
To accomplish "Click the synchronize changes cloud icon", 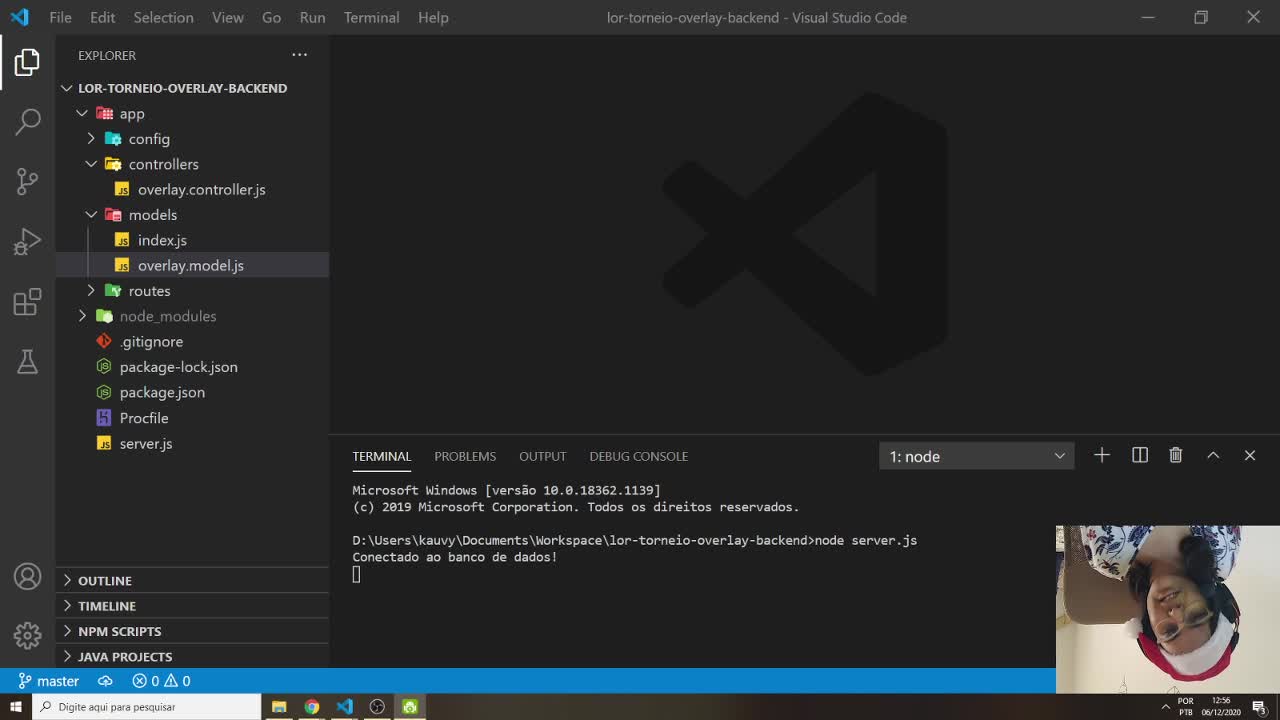I will 105,681.
